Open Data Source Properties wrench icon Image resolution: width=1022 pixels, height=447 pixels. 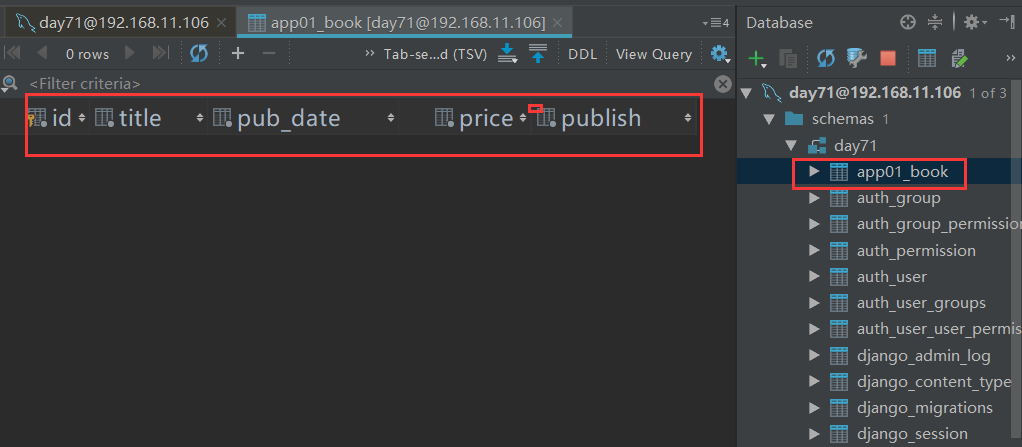856,59
